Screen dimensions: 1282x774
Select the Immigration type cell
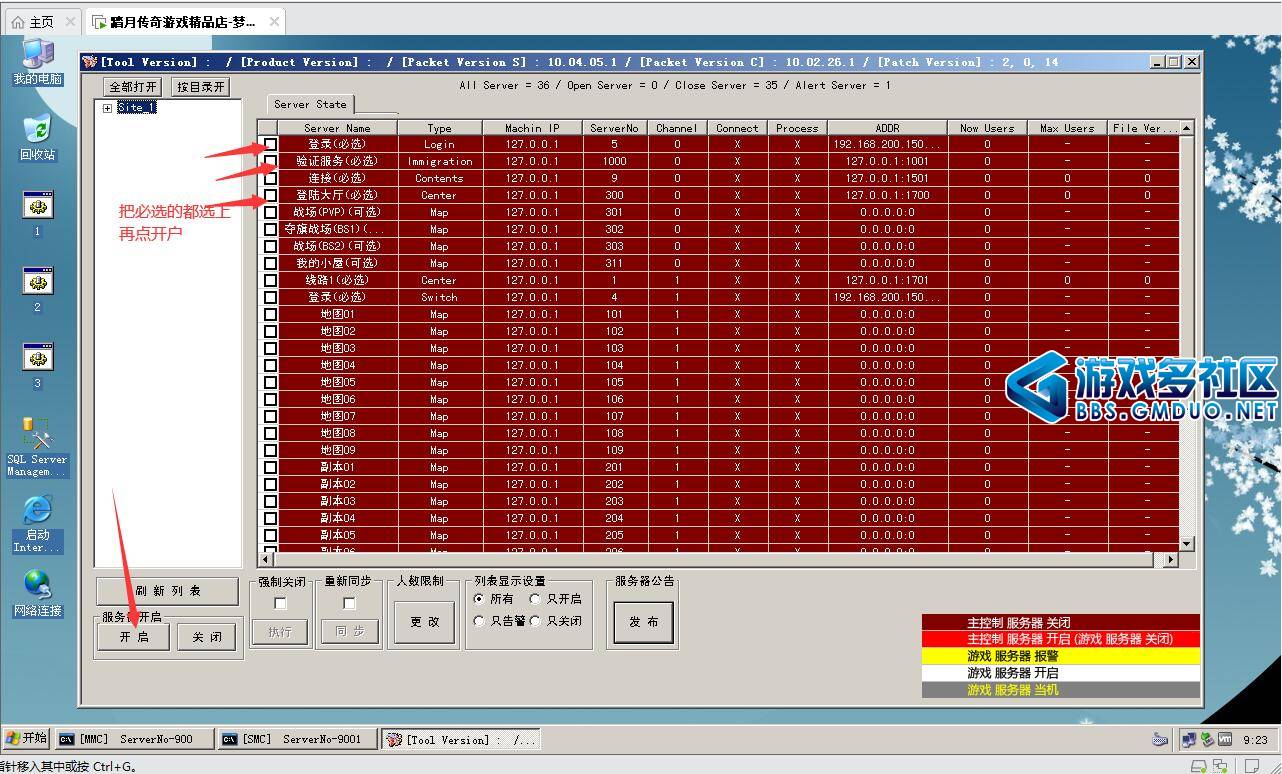pos(439,161)
